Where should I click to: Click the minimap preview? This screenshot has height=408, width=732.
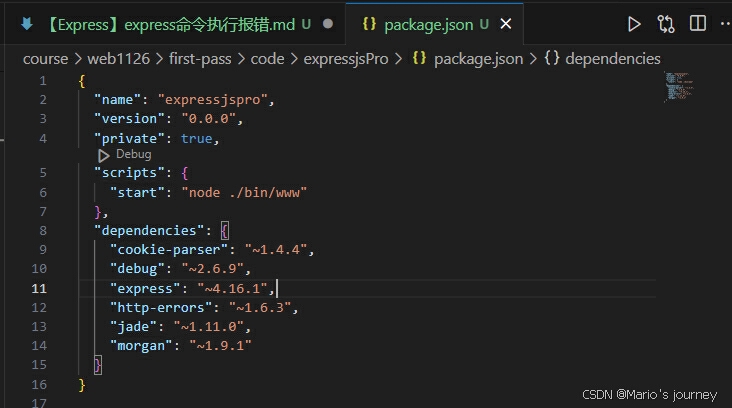pos(678,86)
